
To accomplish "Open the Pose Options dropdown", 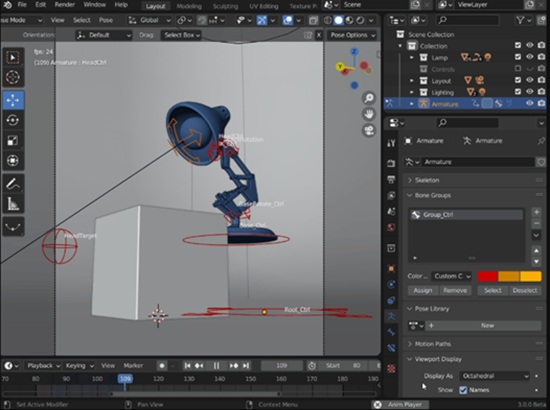I will coord(353,35).
